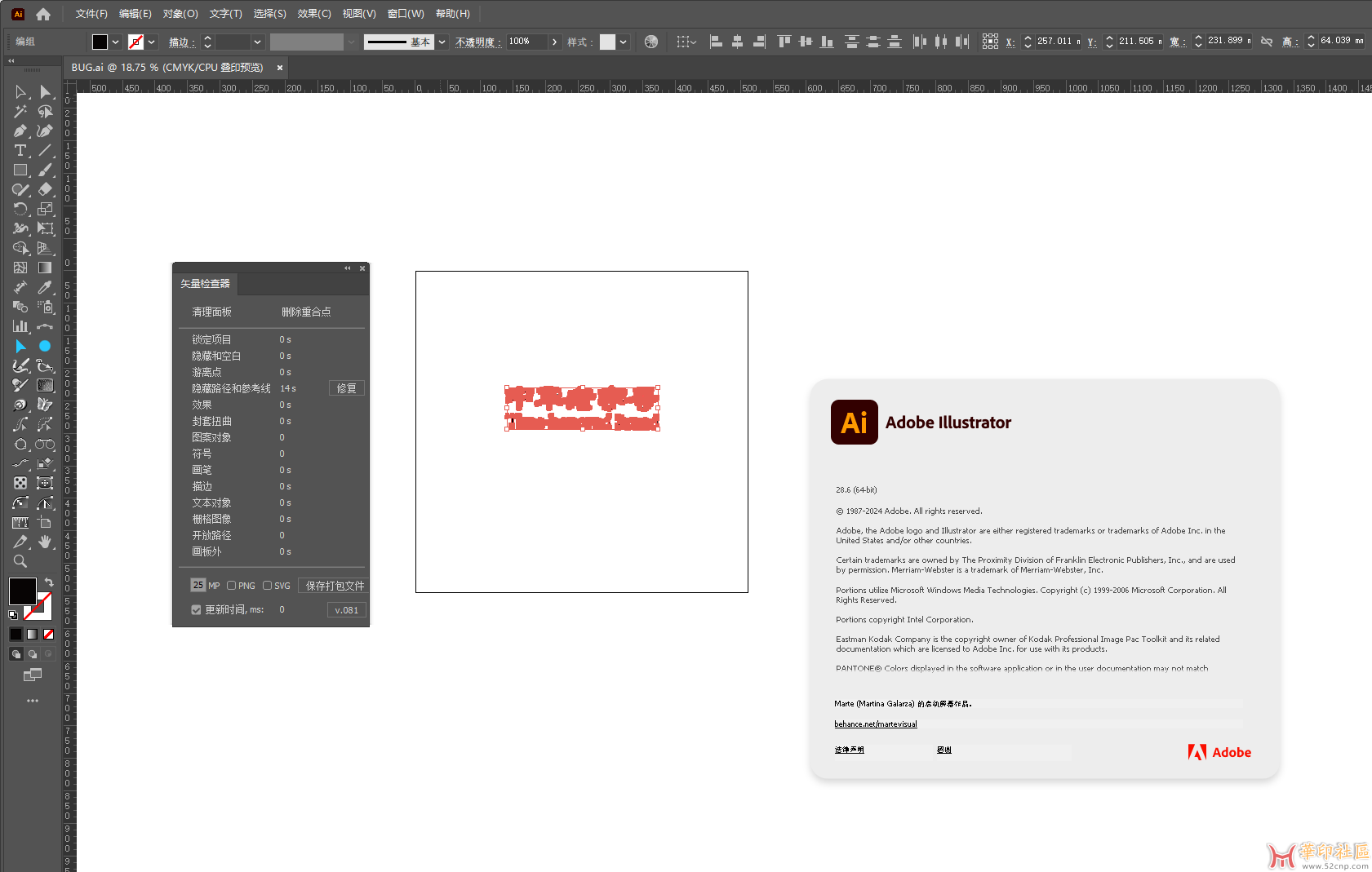Viewport: 1372px width, 872px height.
Task: Select the Selection (black arrow) tool
Action: click(x=20, y=92)
